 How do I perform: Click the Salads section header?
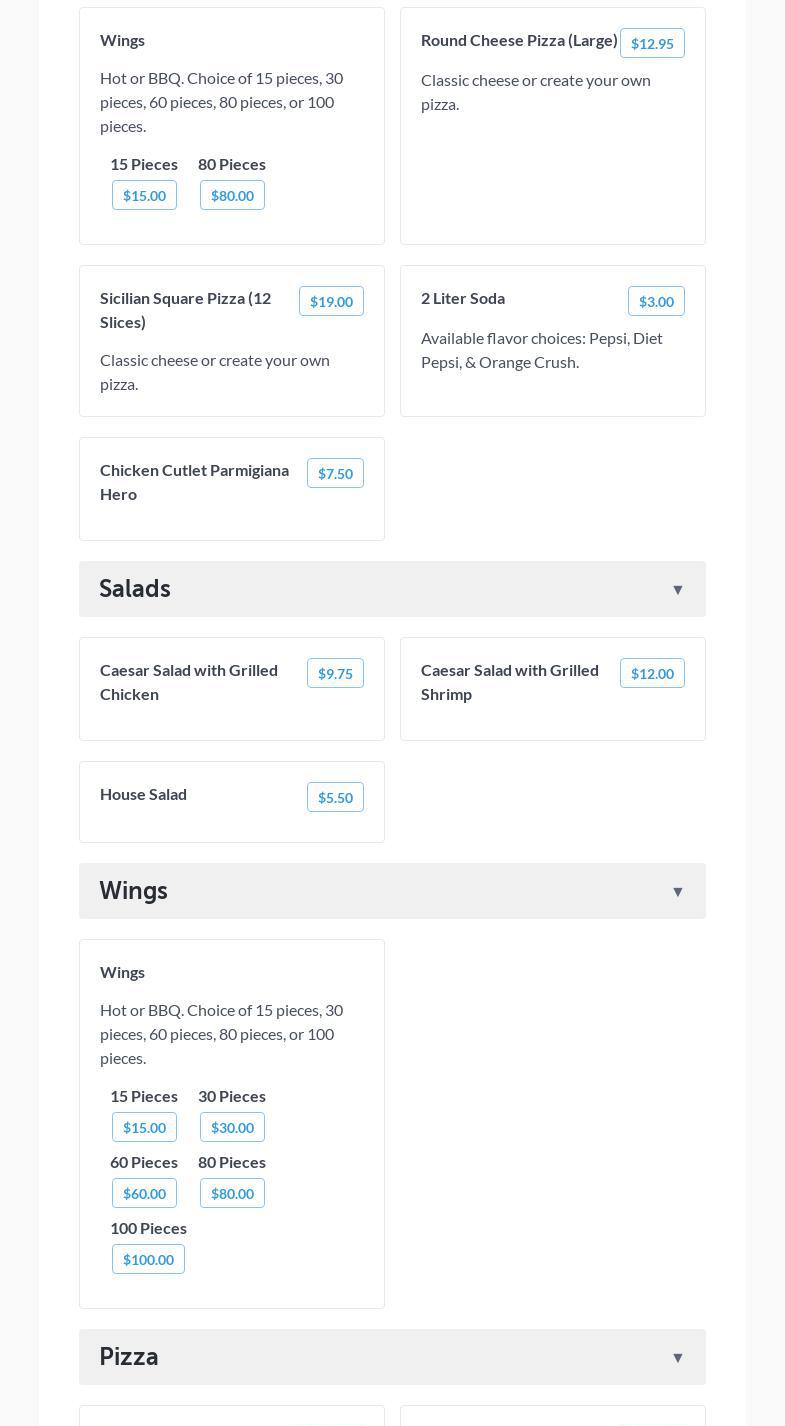pos(135,589)
